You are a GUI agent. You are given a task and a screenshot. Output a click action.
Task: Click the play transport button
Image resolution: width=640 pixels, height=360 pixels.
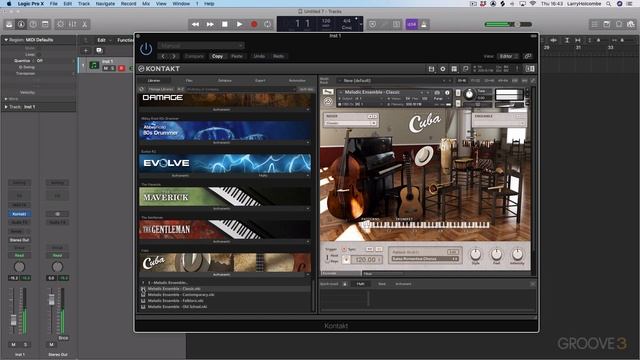click(x=240, y=24)
